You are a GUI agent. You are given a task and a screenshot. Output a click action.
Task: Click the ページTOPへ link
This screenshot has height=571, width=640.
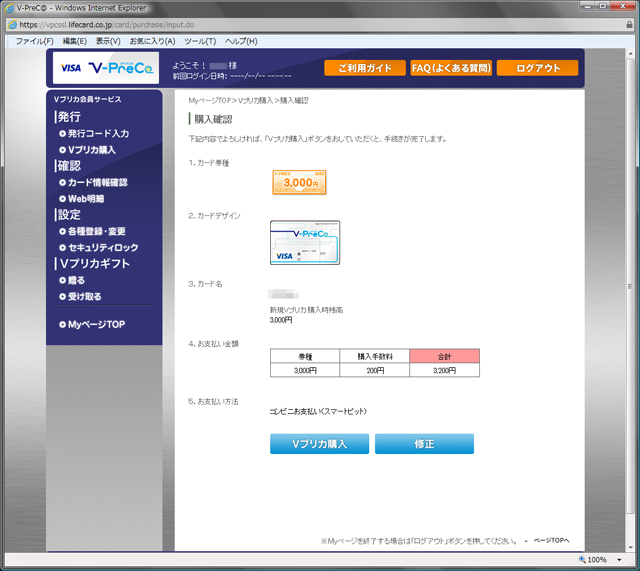point(551,540)
